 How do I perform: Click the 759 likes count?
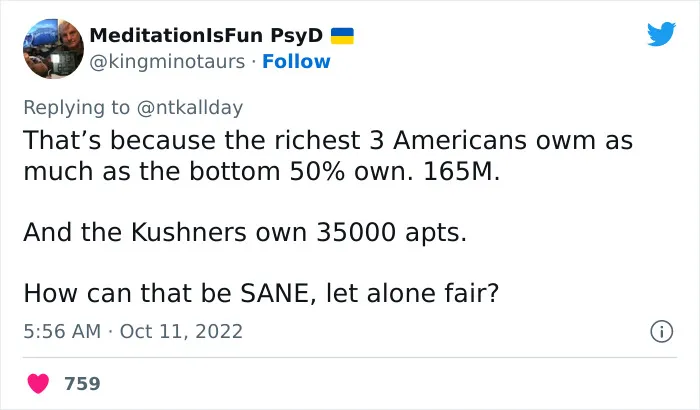coord(82,384)
